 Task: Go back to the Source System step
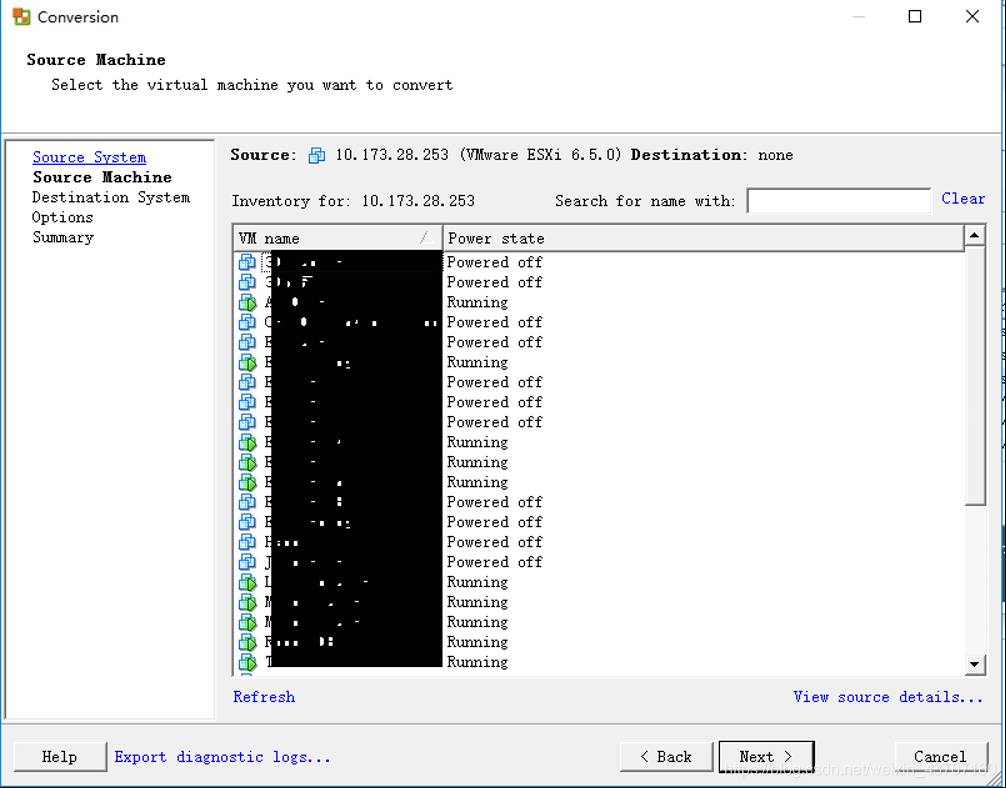tap(89, 157)
